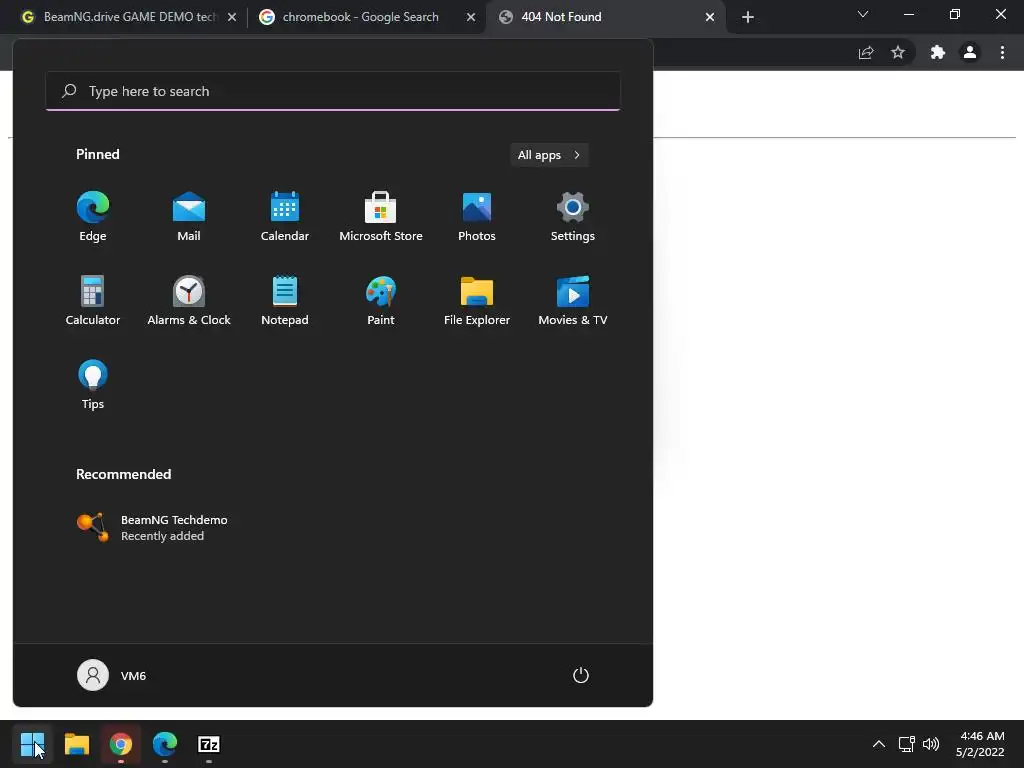The width and height of the screenshot is (1024, 768).
Task: Open Microsoft Edge from the taskbar
Action: point(165,744)
